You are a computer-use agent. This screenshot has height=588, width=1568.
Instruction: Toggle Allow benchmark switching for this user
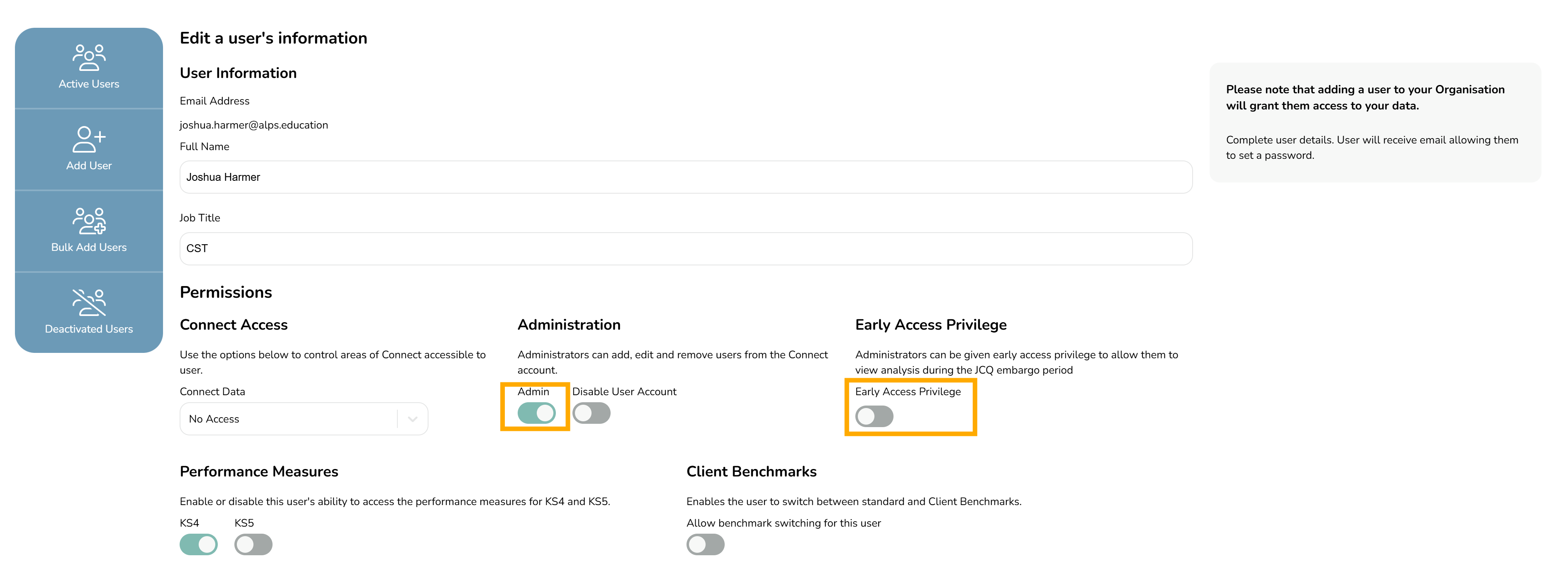pyautogui.click(x=706, y=544)
